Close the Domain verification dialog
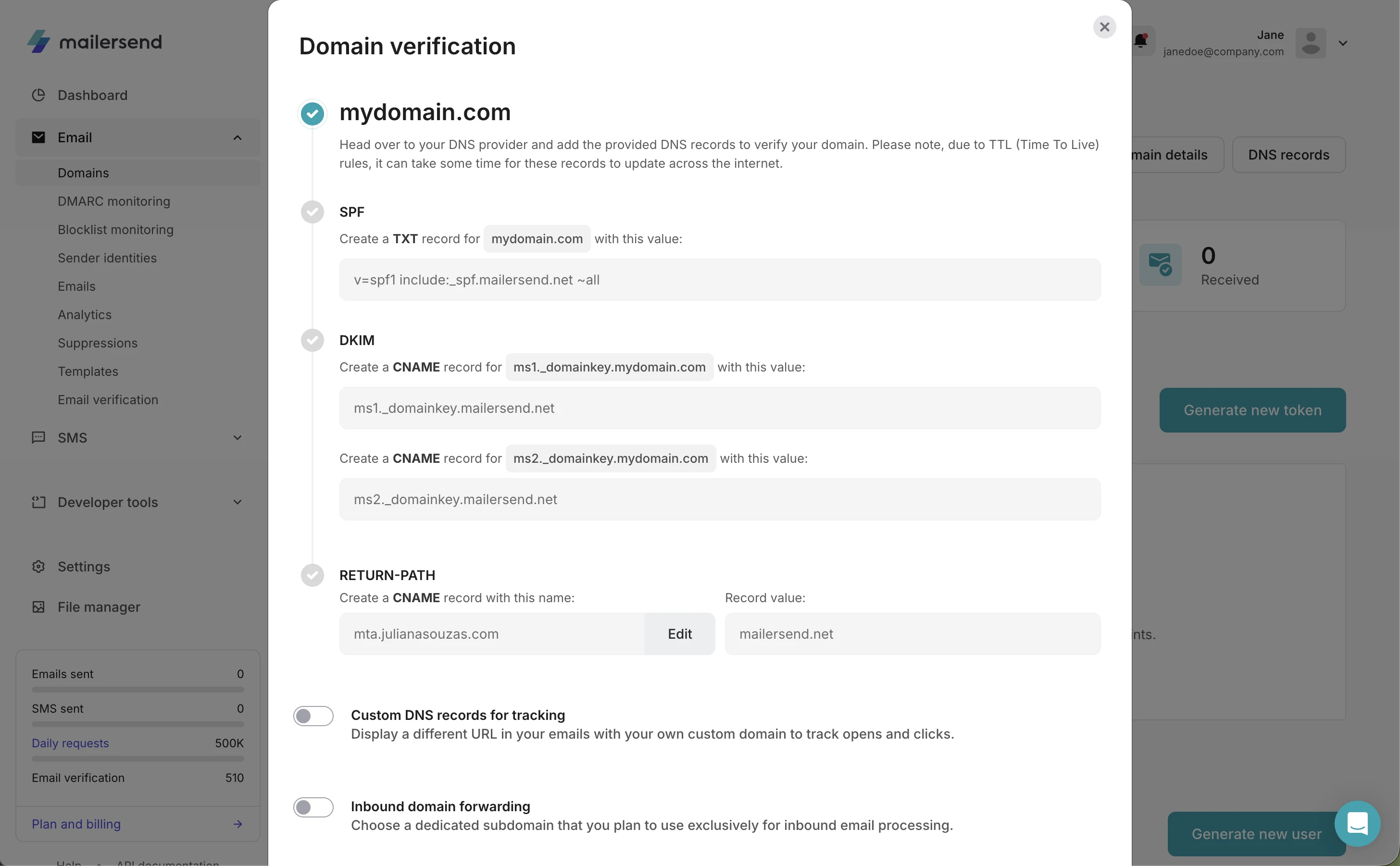The image size is (1400, 866). [1104, 27]
